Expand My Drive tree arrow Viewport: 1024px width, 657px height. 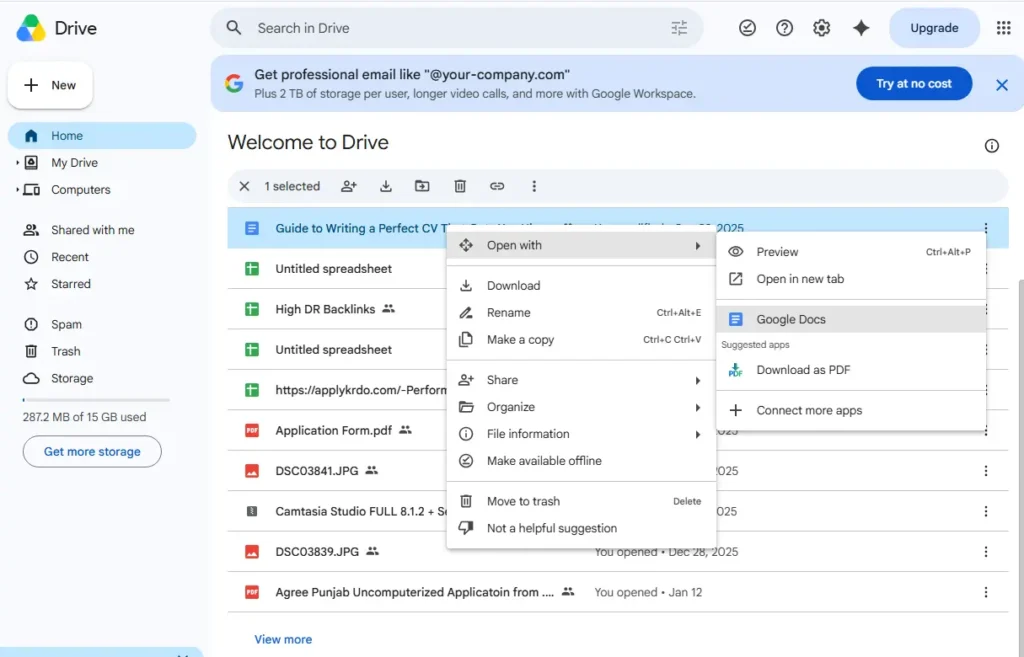click(17, 163)
